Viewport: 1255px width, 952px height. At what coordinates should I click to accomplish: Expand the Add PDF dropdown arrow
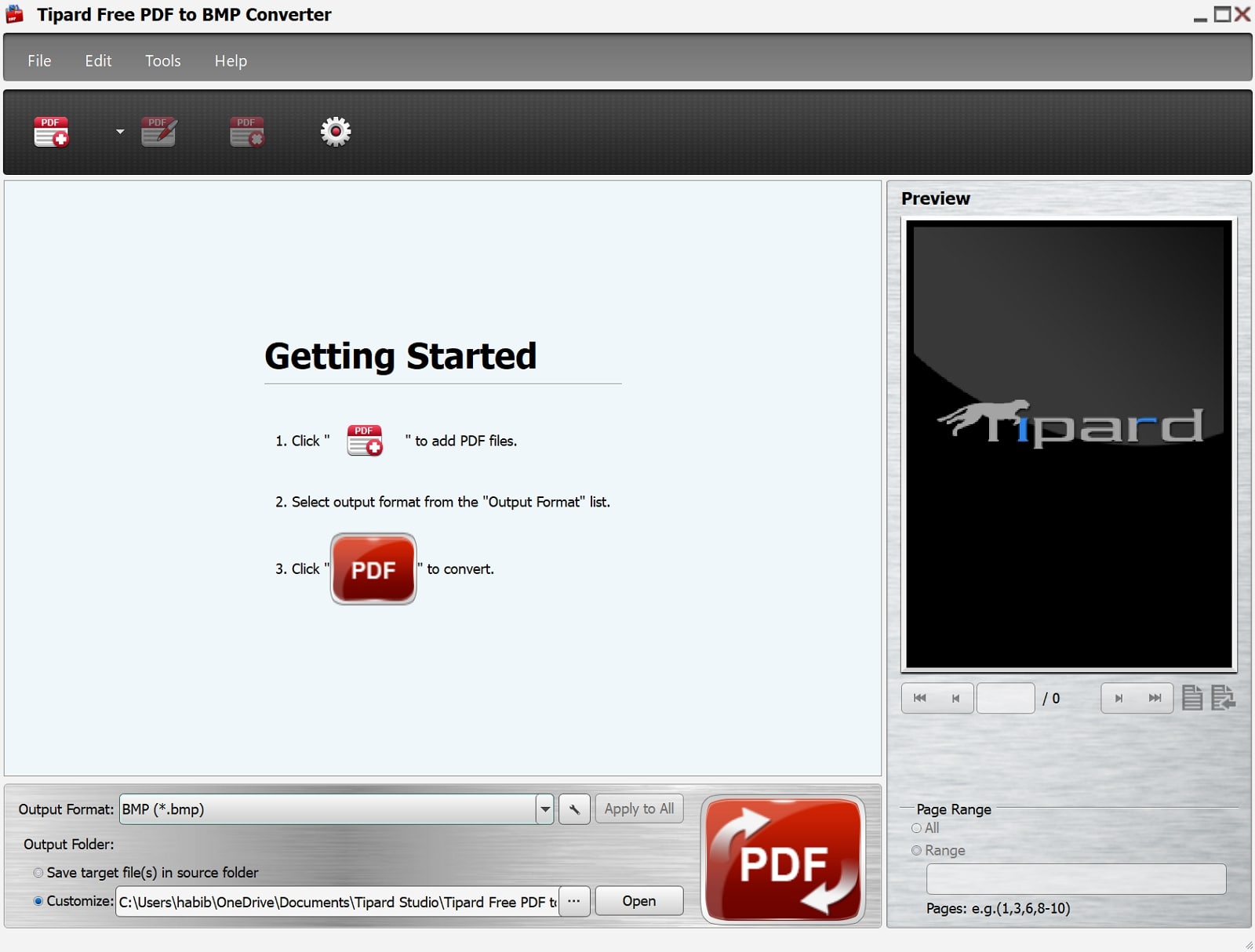(x=120, y=132)
